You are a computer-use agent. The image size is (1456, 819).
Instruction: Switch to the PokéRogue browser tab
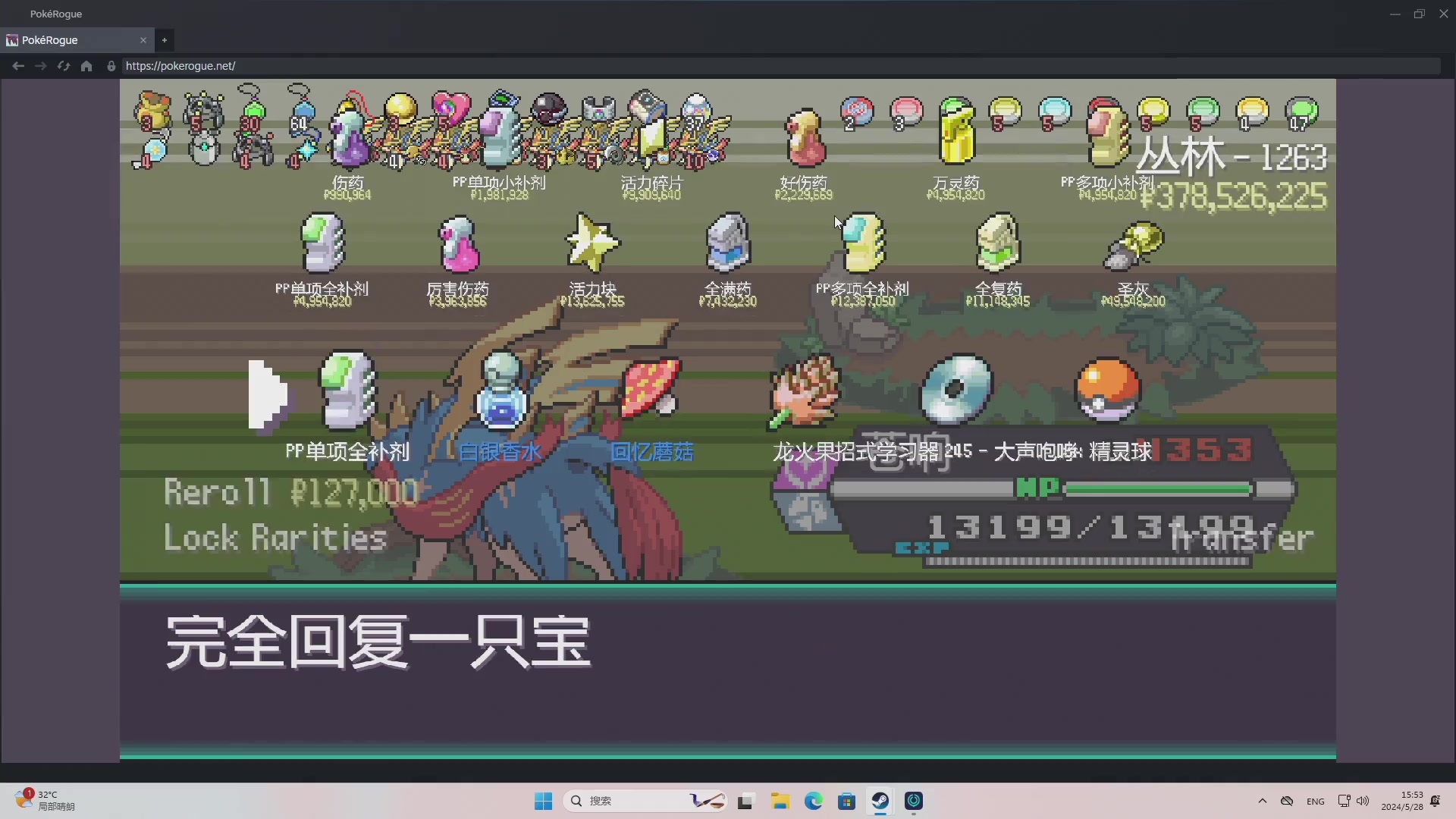tap(76, 40)
